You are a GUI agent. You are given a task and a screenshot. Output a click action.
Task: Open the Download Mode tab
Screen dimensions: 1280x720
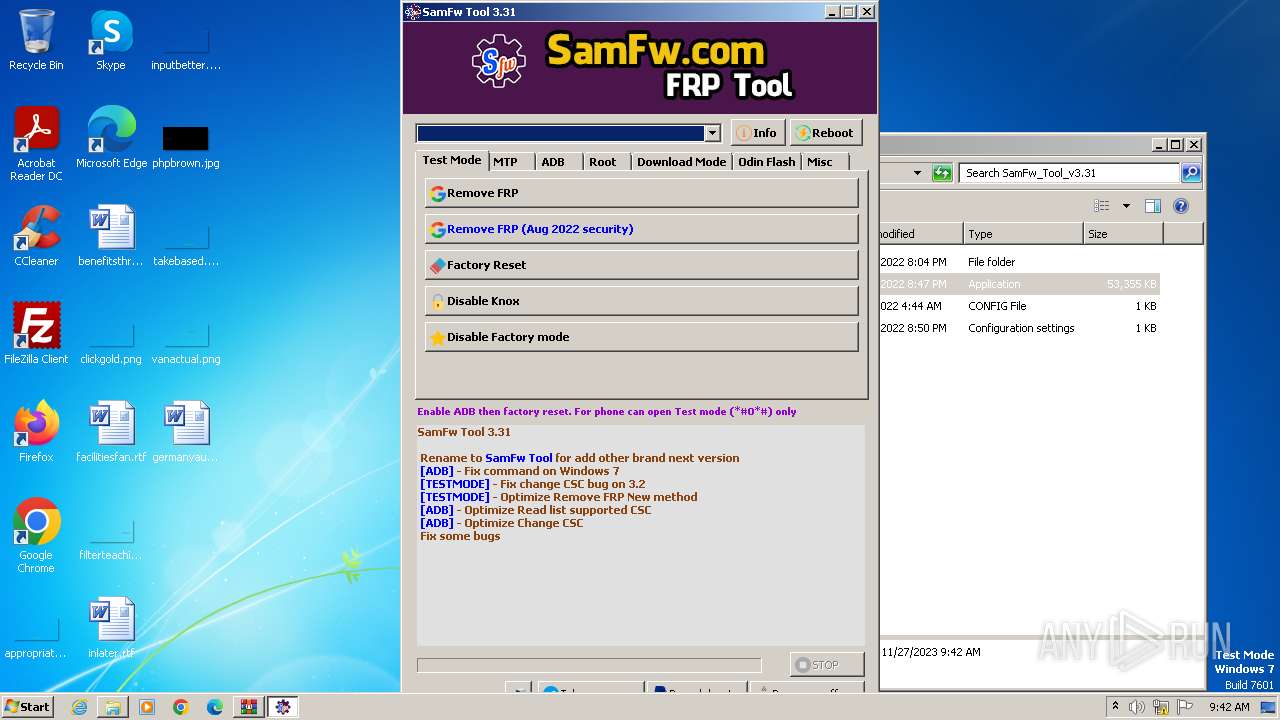tap(681, 162)
